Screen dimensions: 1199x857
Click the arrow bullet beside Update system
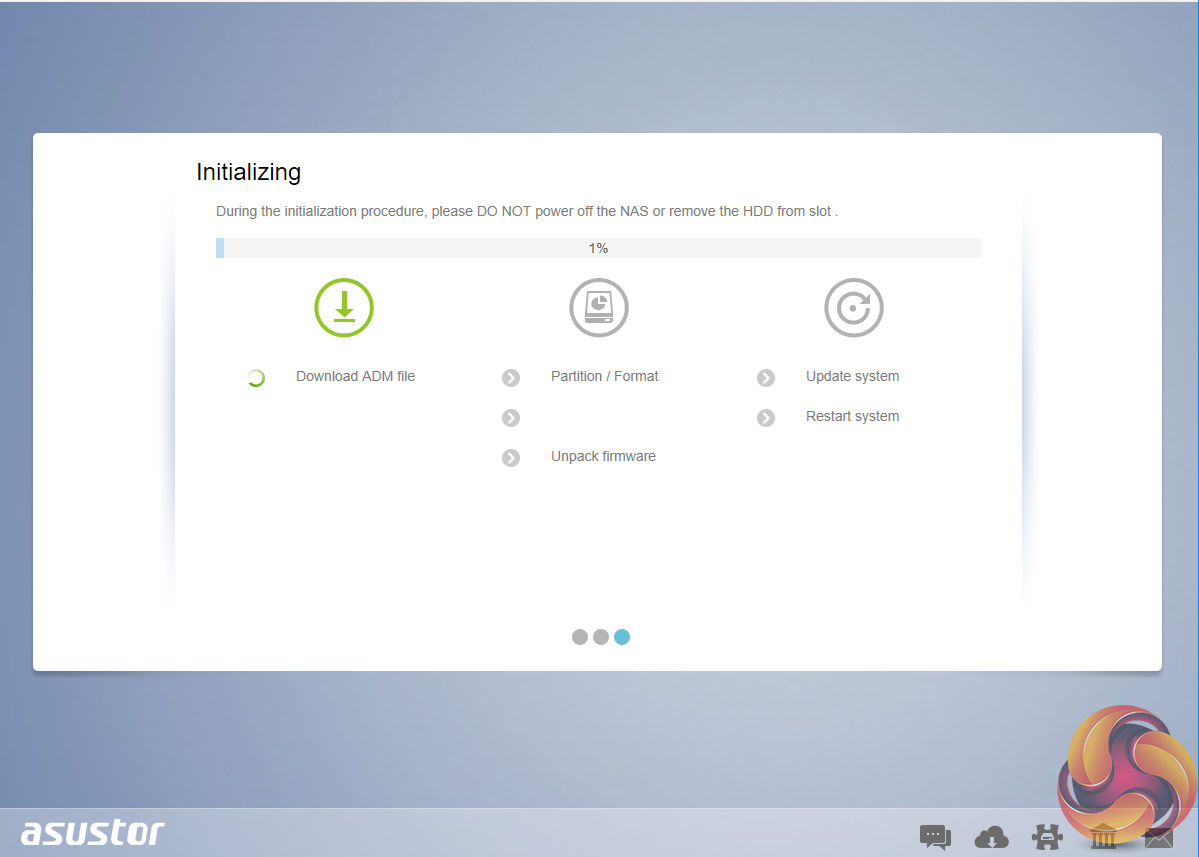(x=765, y=378)
